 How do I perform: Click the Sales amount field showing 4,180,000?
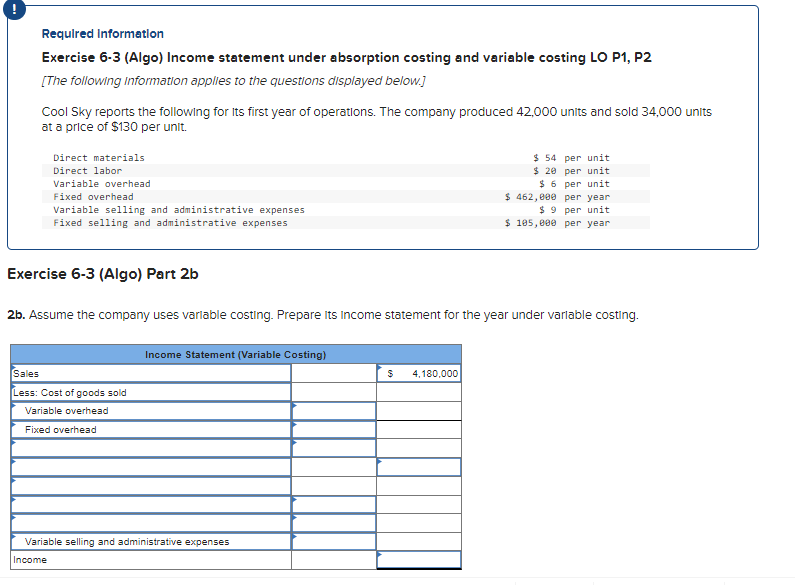419,374
